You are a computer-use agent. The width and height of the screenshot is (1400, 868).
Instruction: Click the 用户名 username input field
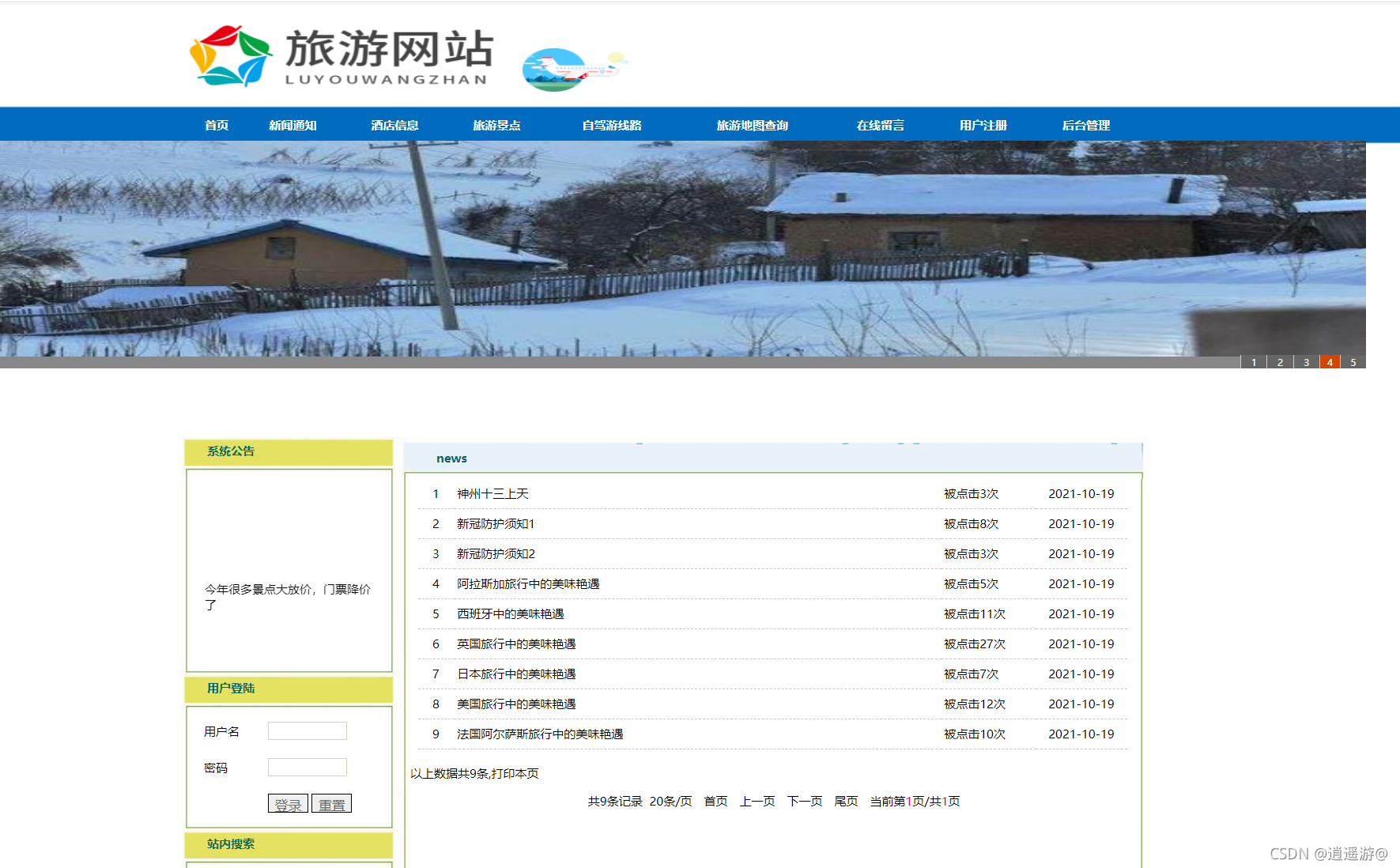click(x=307, y=730)
